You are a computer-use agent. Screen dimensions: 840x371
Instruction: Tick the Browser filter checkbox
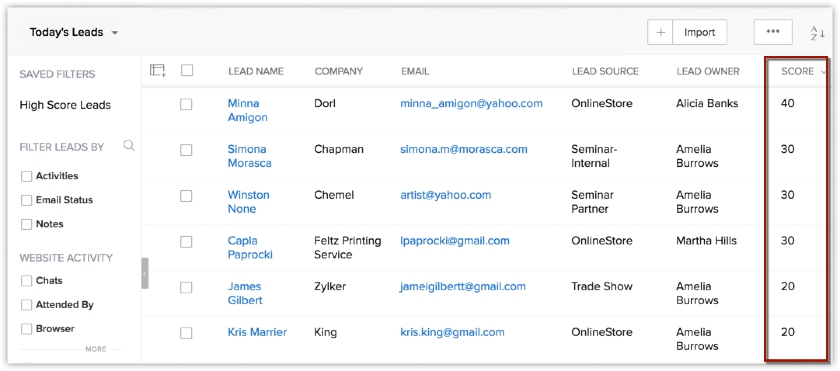[26, 329]
